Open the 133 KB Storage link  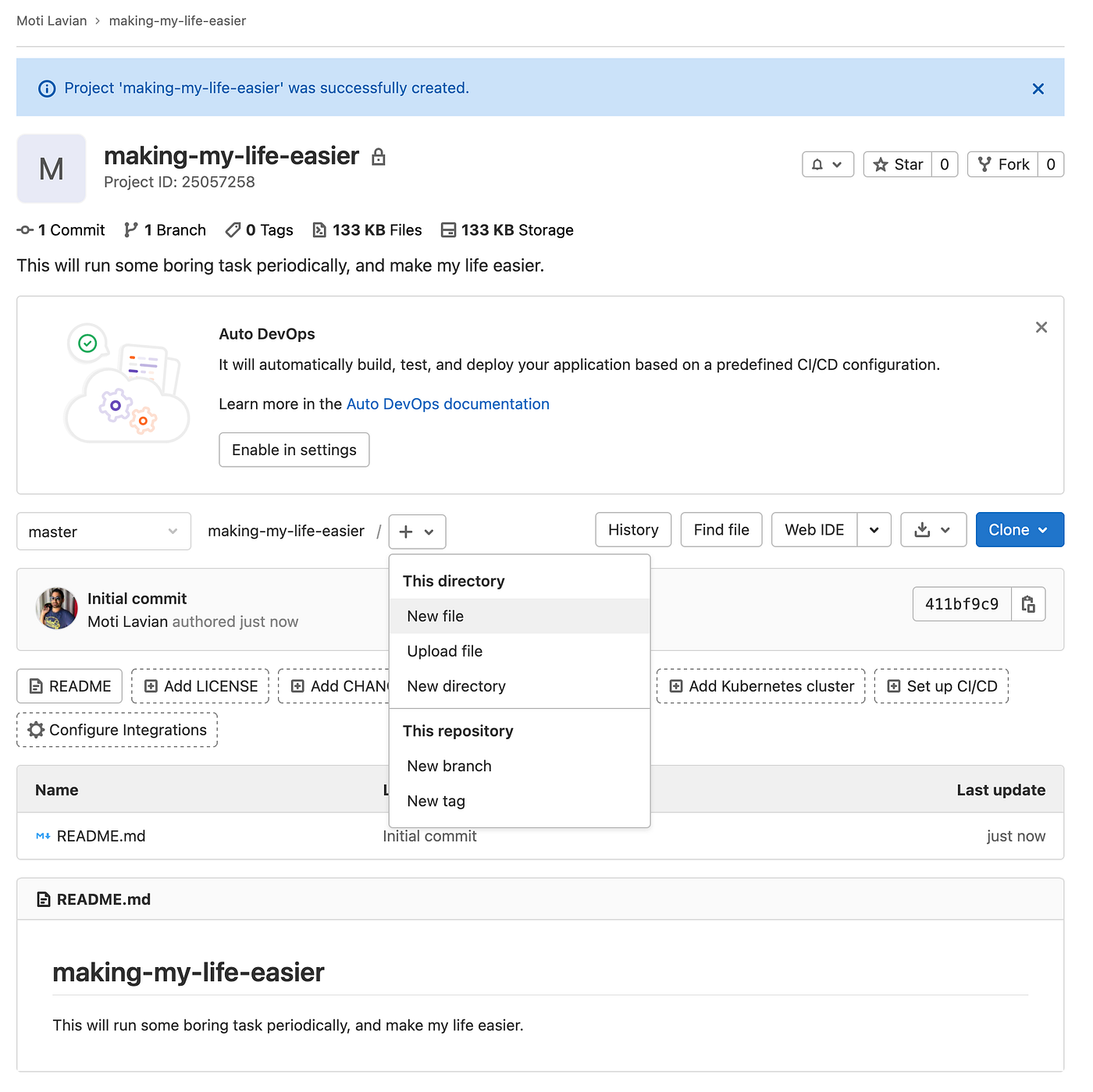507,230
